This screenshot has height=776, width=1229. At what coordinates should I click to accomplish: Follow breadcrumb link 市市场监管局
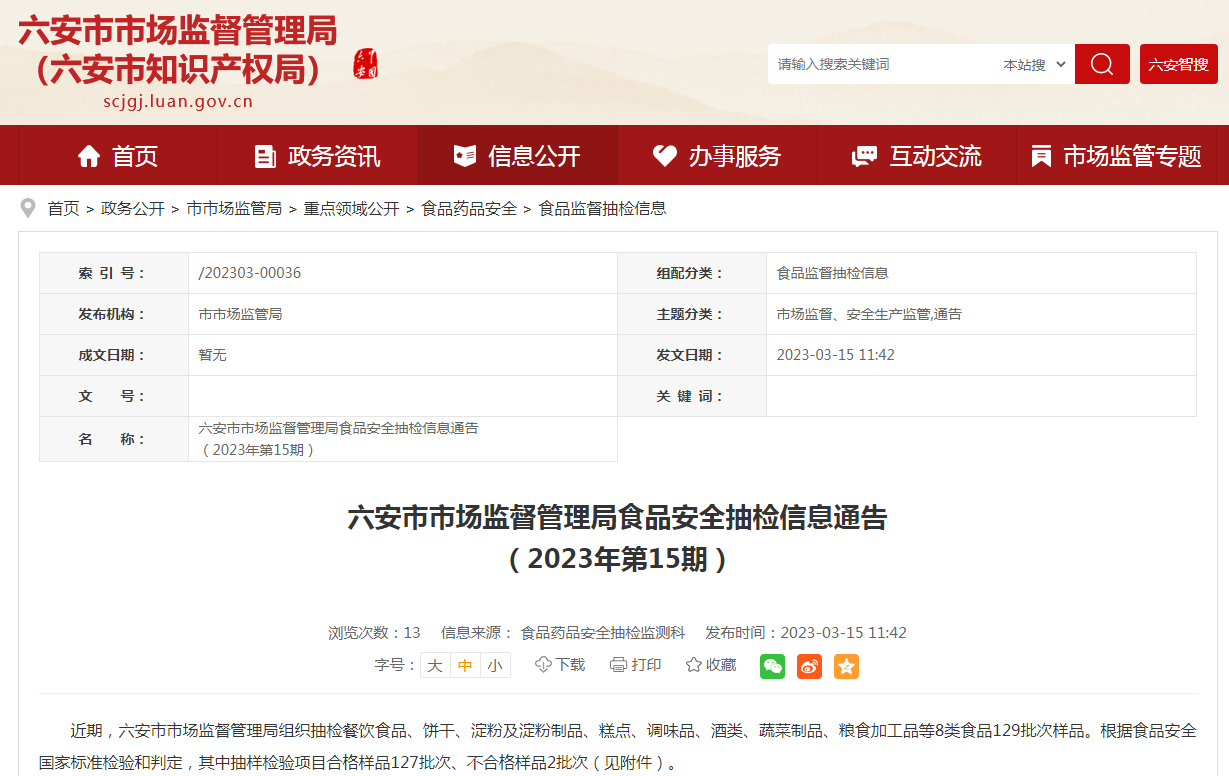click(234, 209)
